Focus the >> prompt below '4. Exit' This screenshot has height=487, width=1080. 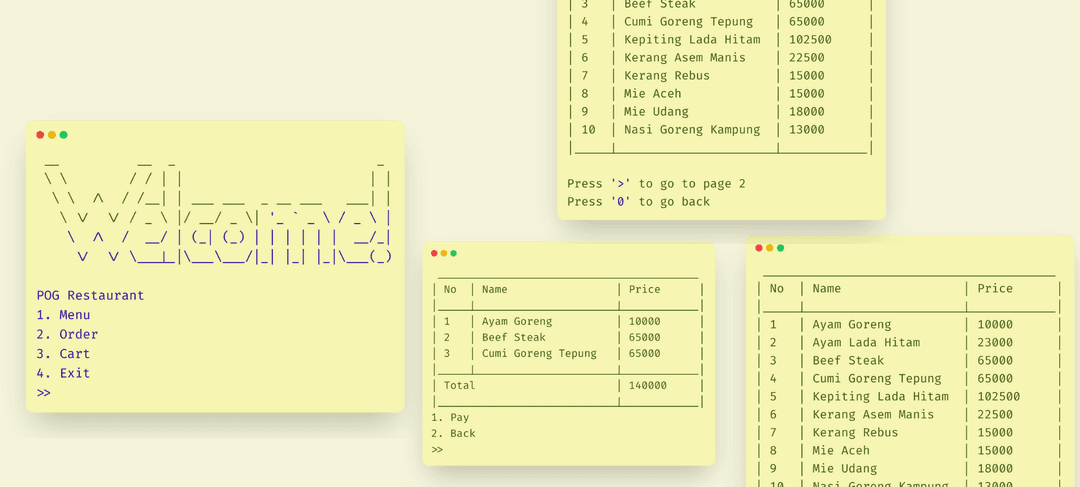tap(44, 393)
